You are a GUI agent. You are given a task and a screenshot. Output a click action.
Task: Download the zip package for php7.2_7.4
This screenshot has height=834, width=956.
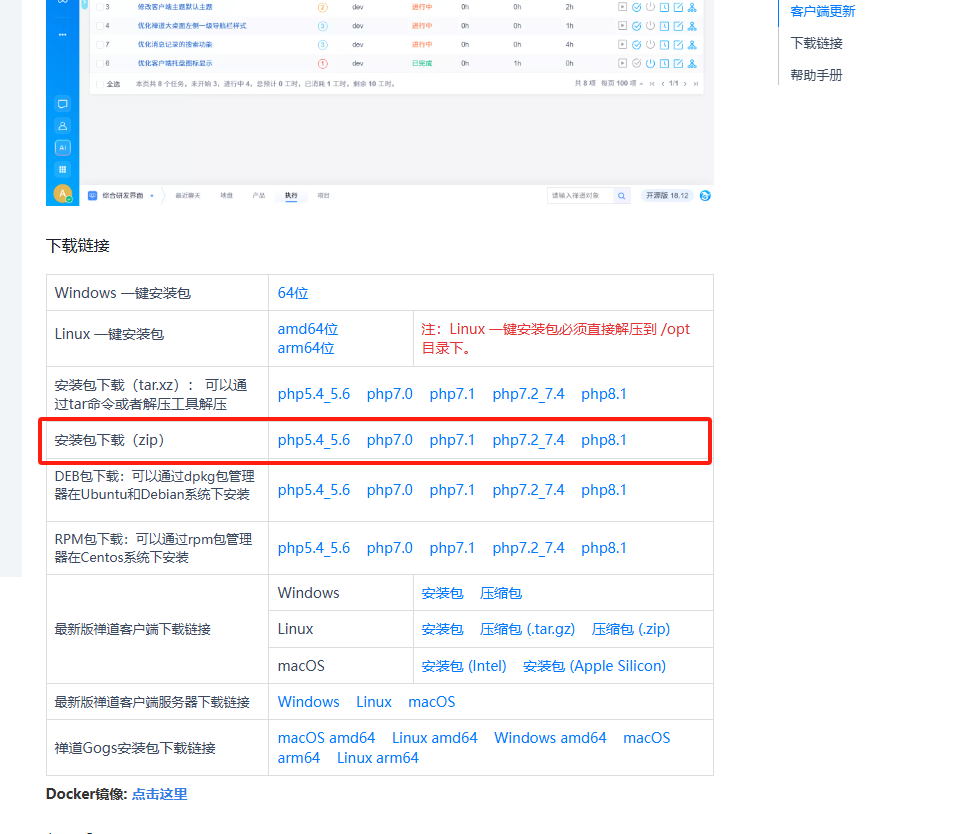[529, 440]
